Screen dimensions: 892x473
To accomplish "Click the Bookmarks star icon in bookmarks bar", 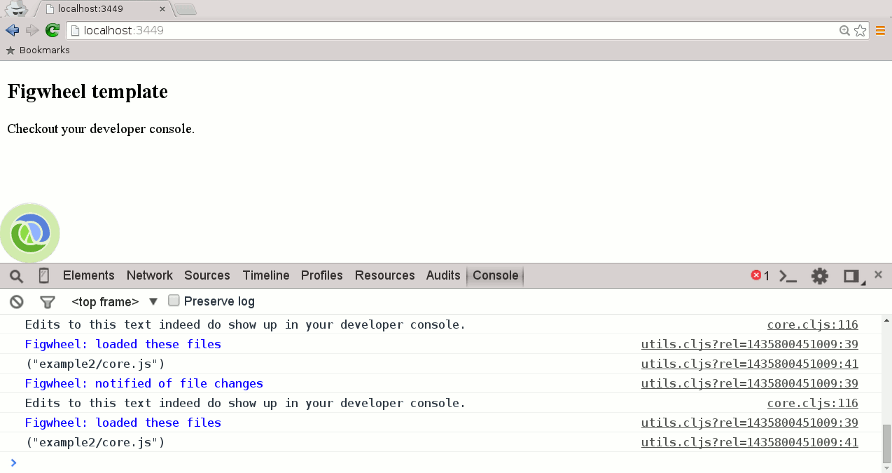I will click(x=10, y=50).
